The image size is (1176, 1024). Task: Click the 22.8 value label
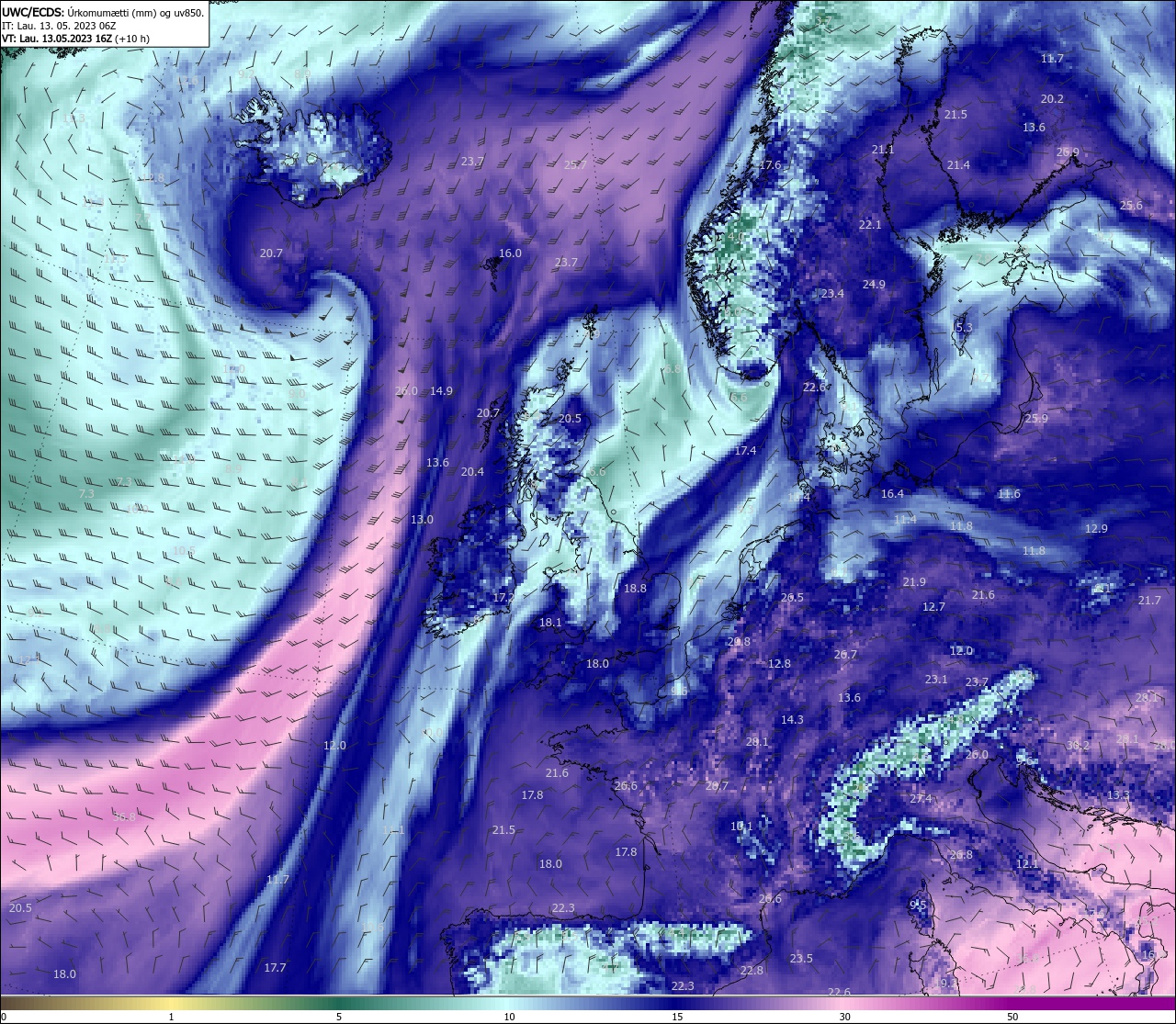point(752,971)
